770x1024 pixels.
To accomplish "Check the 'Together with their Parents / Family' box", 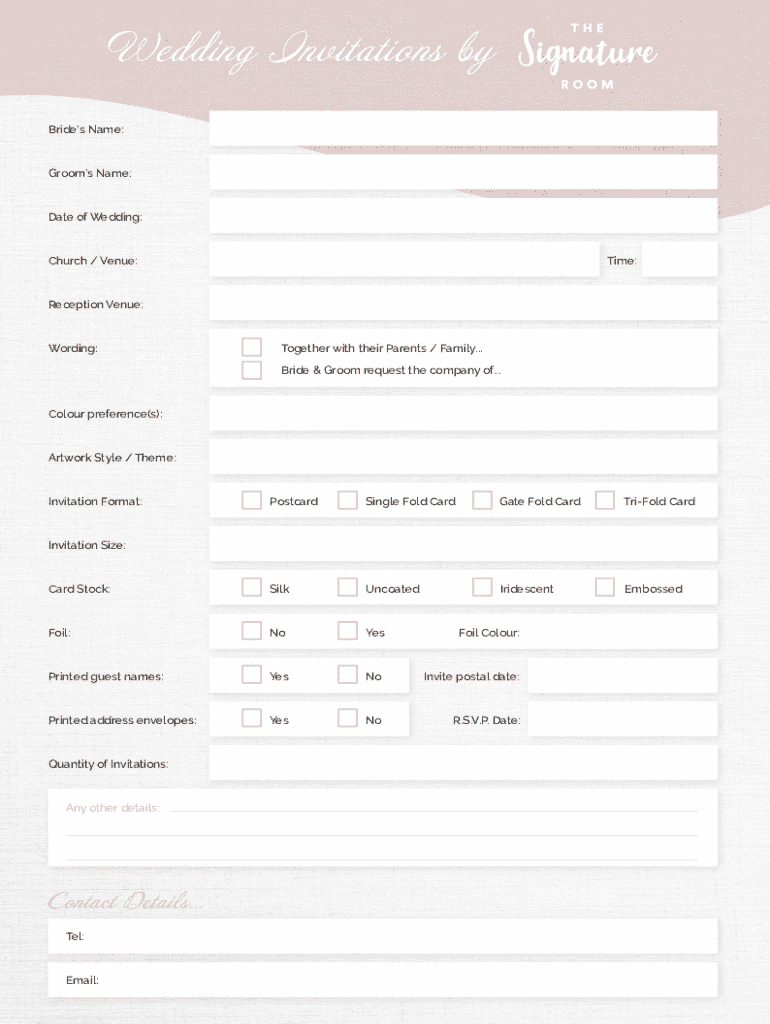I will [252, 347].
